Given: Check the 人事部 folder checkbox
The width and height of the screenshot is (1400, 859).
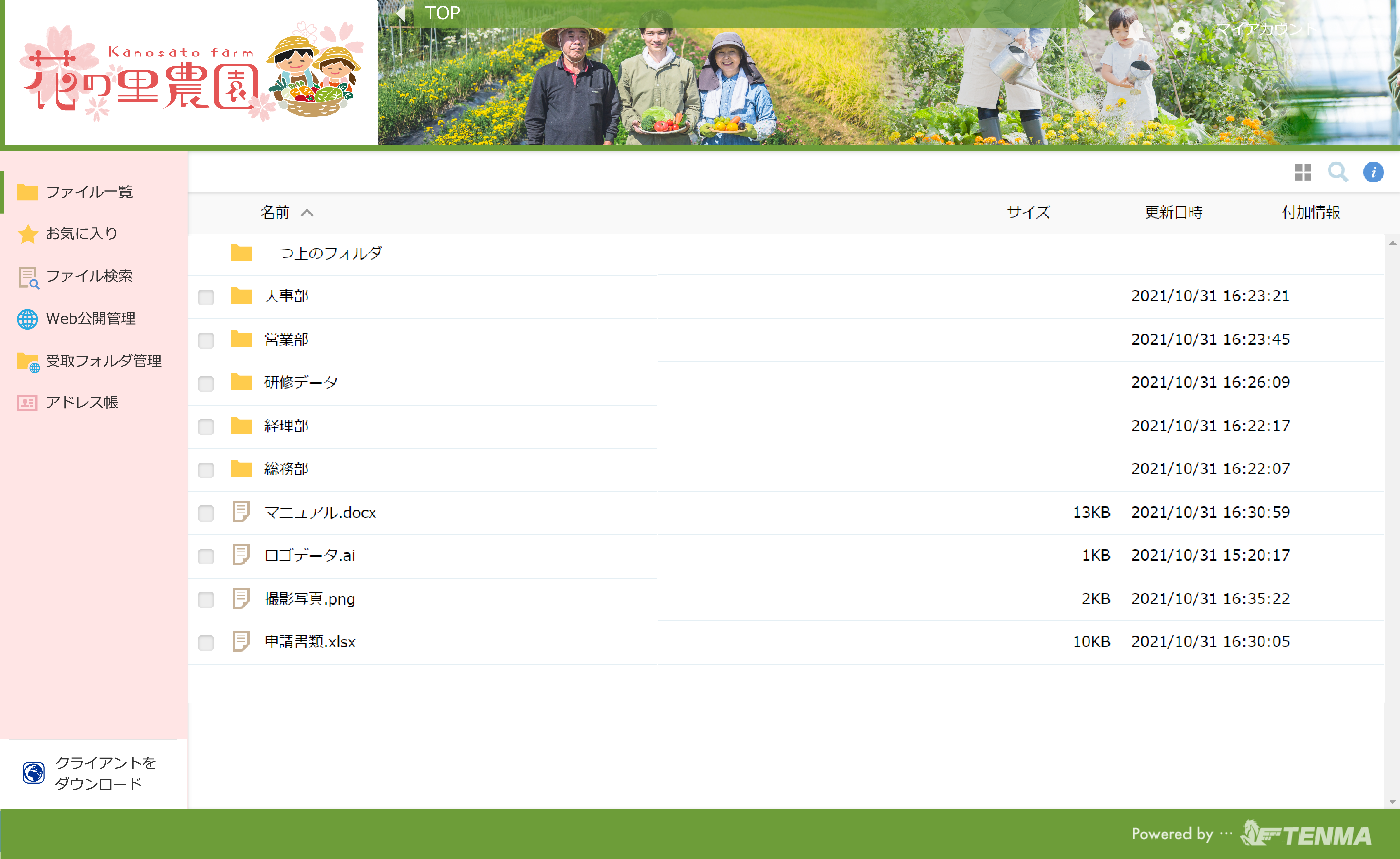Looking at the screenshot, I should coord(206,297).
